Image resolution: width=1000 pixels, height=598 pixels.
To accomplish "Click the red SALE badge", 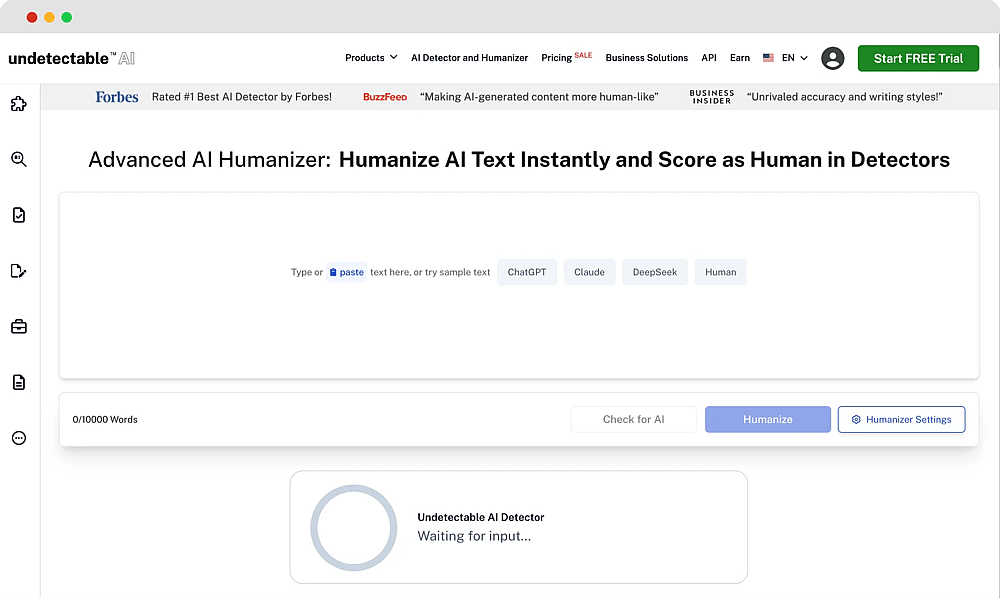I will point(583,55).
